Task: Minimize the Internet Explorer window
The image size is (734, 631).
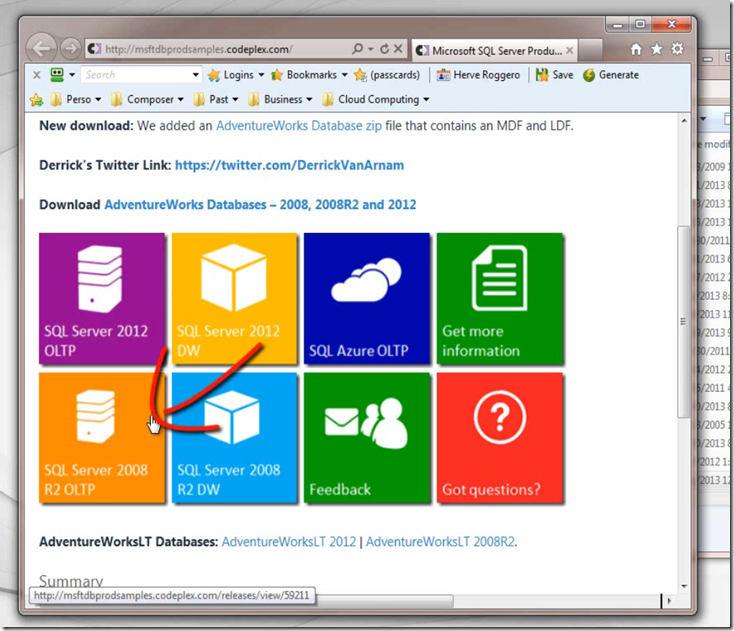Action: [618, 24]
